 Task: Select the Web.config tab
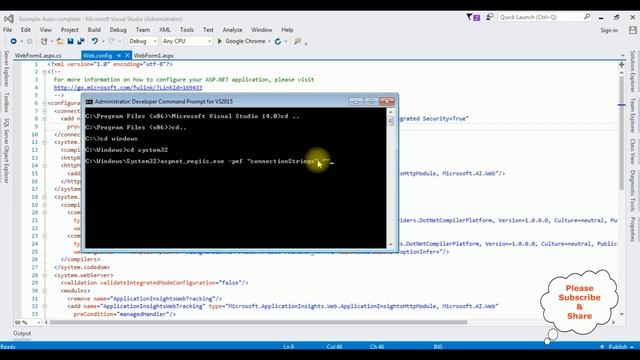coord(97,56)
